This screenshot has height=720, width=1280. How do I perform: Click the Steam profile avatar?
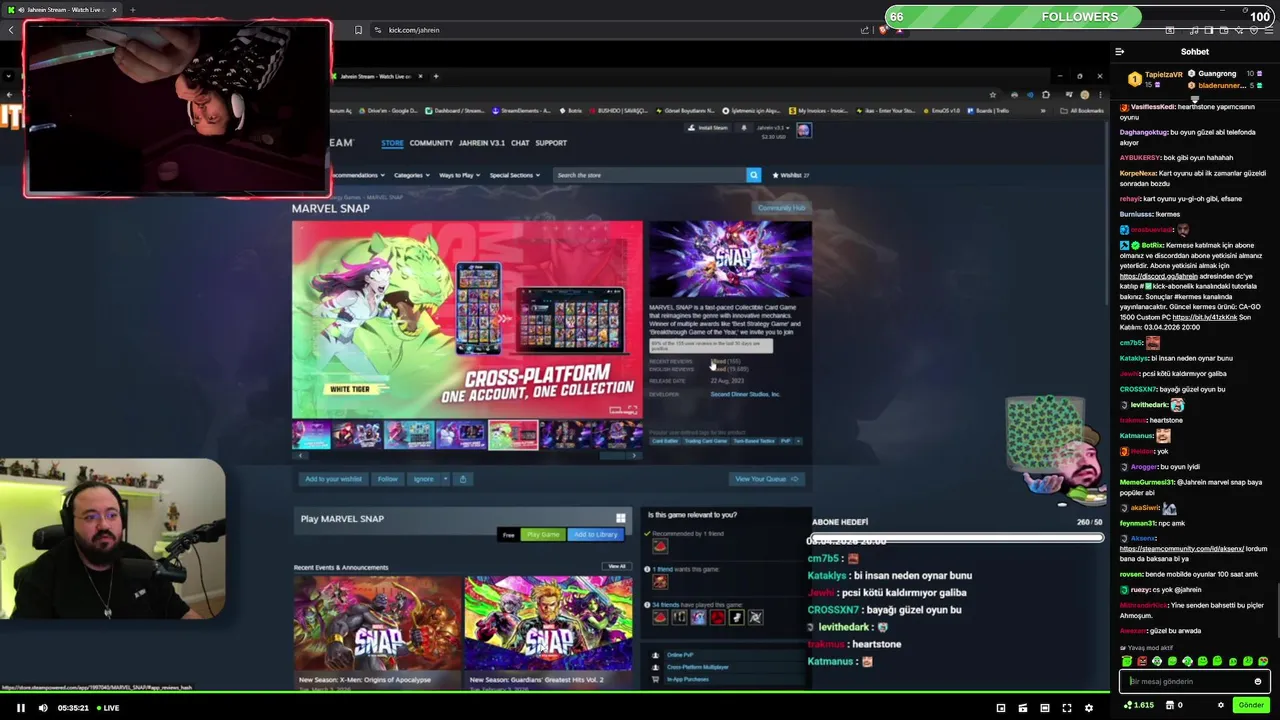804,130
